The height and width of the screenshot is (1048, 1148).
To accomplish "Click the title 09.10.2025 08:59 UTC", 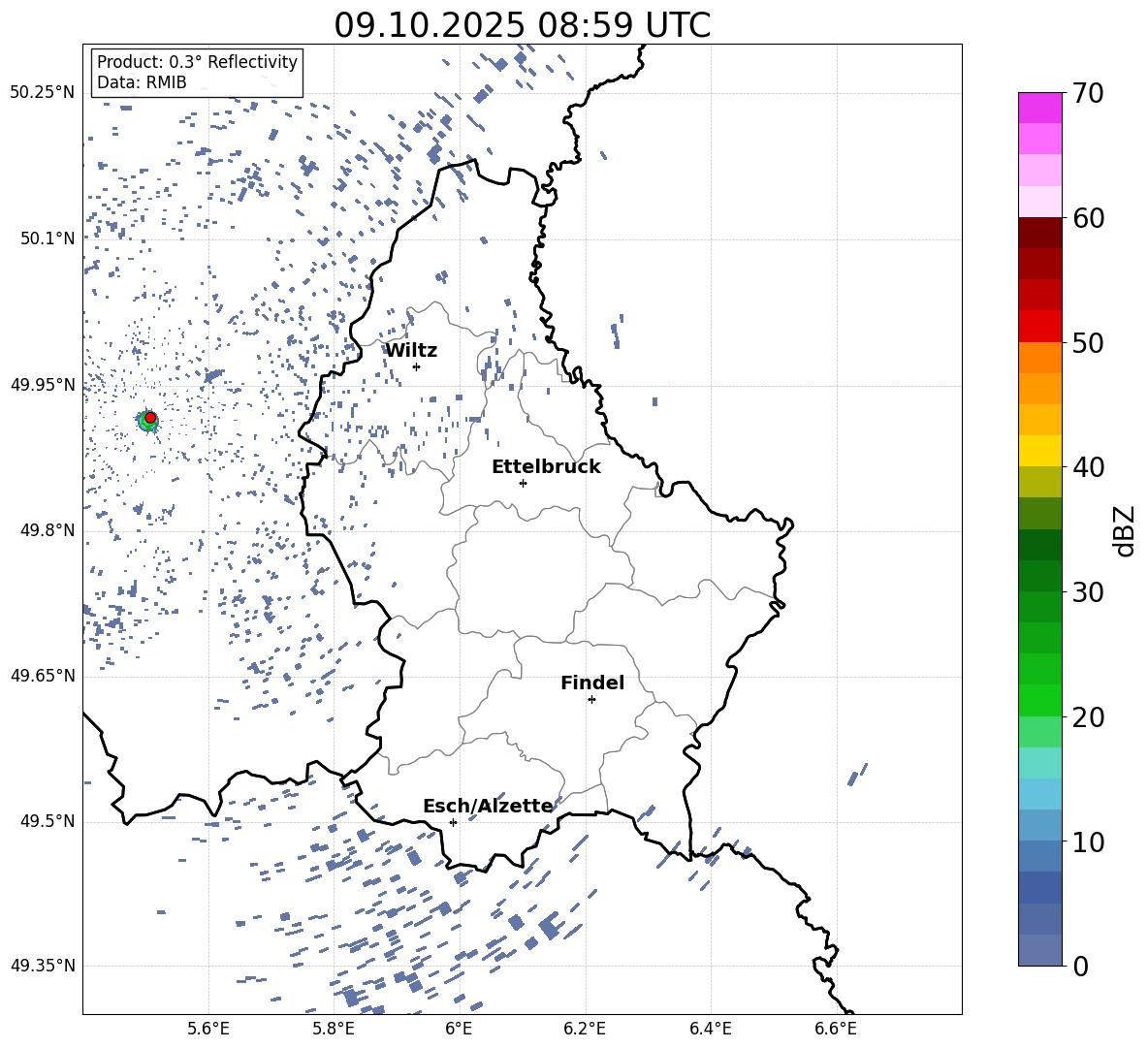I will pos(522,25).
